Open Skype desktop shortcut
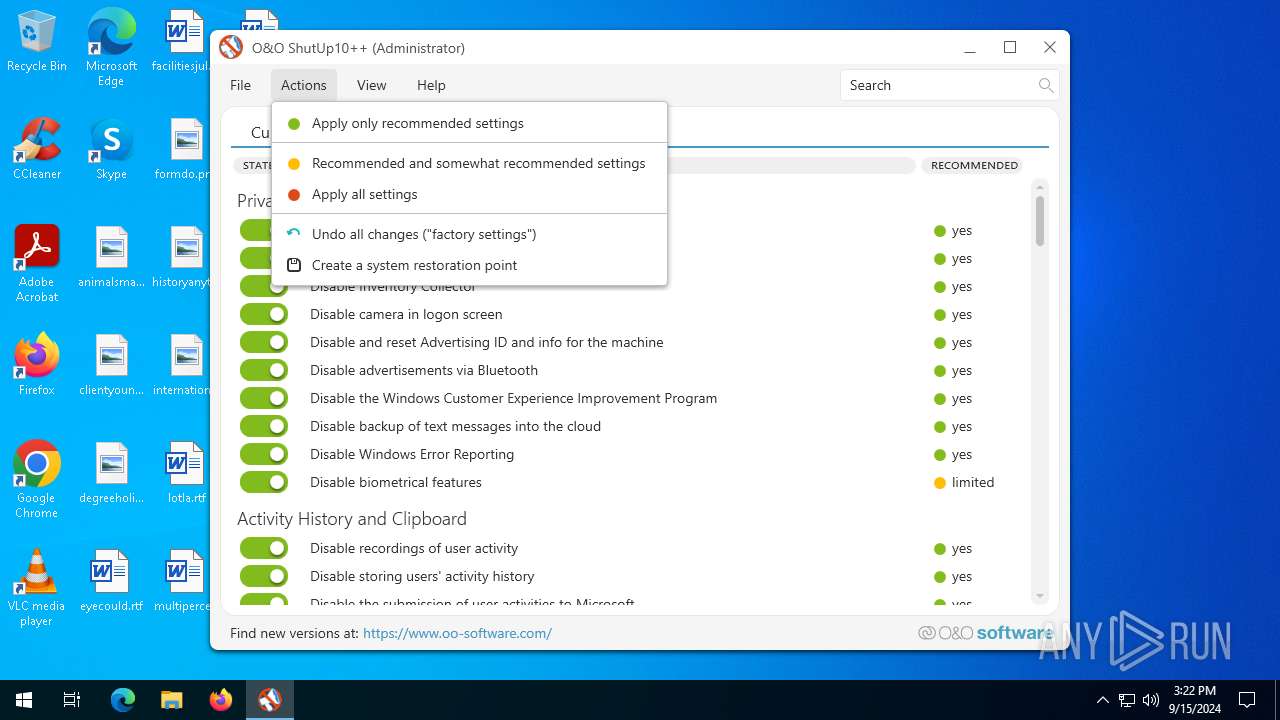 point(111,150)
